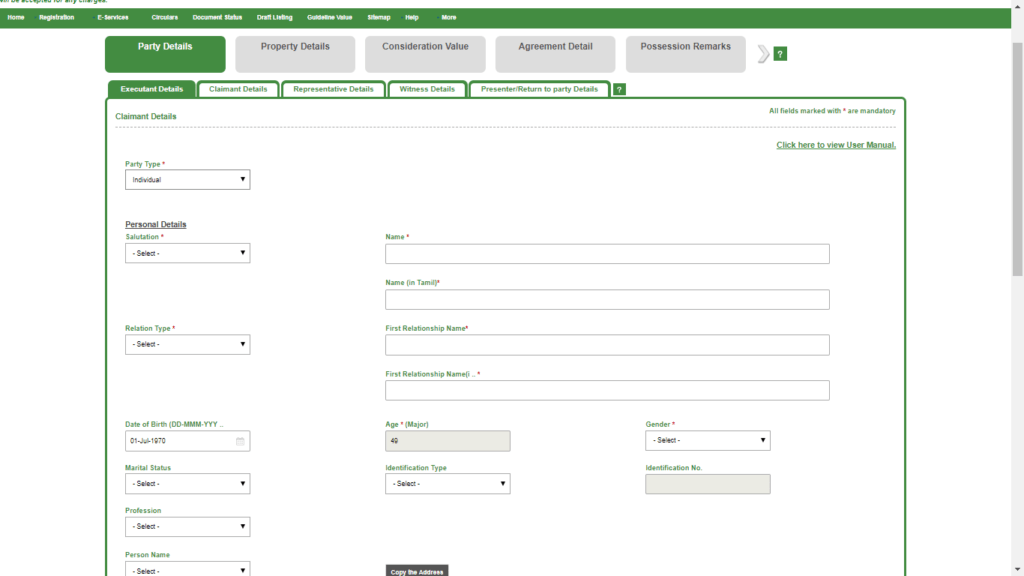
Task: Click the next-step chevron arrow after Possession Remarks
Action: (x=763, y=54)
